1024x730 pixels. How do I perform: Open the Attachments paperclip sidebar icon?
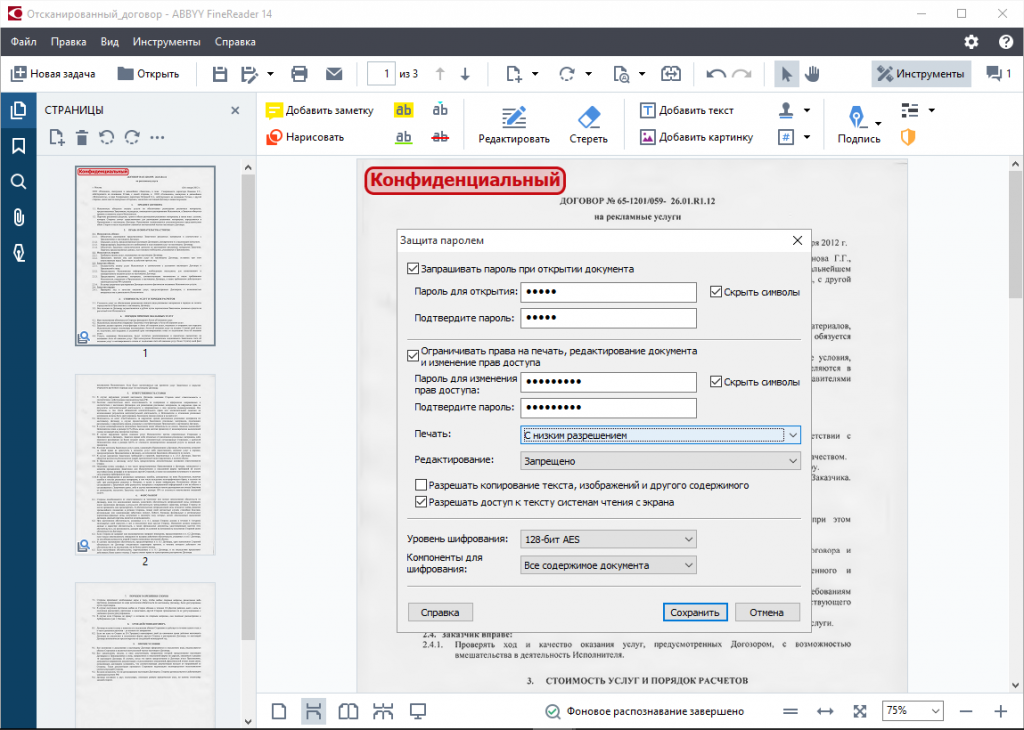pyautogui.click(x=18, y=217)
